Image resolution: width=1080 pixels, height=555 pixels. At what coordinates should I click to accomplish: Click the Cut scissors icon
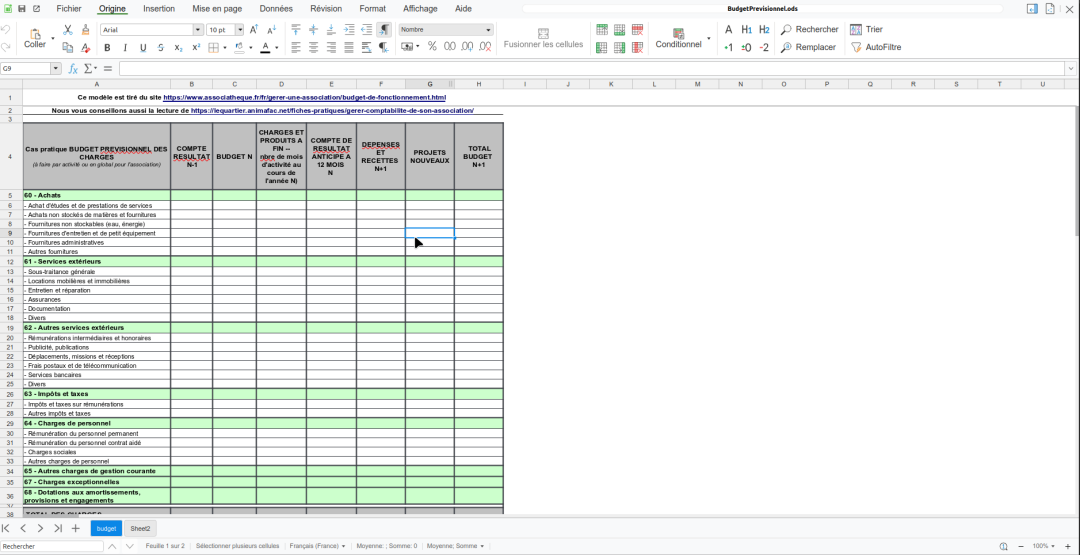click(68, 30)
